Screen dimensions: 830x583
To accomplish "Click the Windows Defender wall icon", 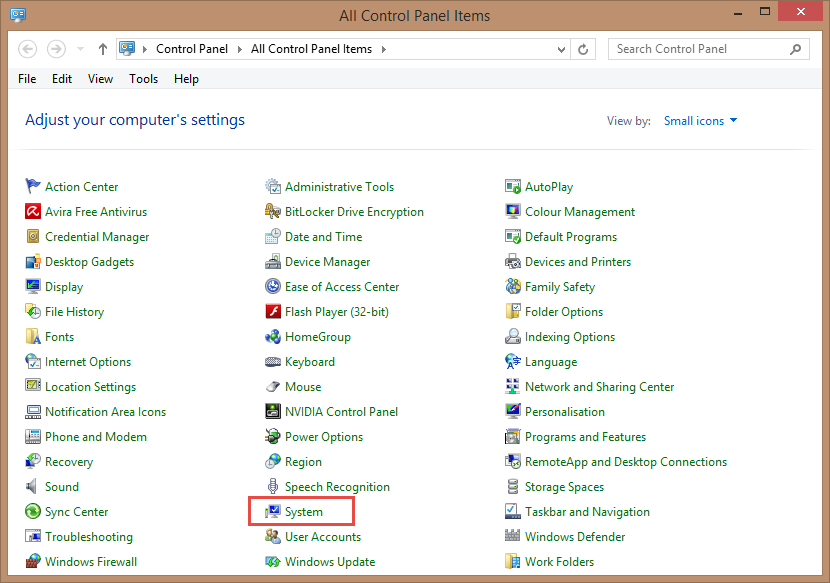I will tap(512, 536).
